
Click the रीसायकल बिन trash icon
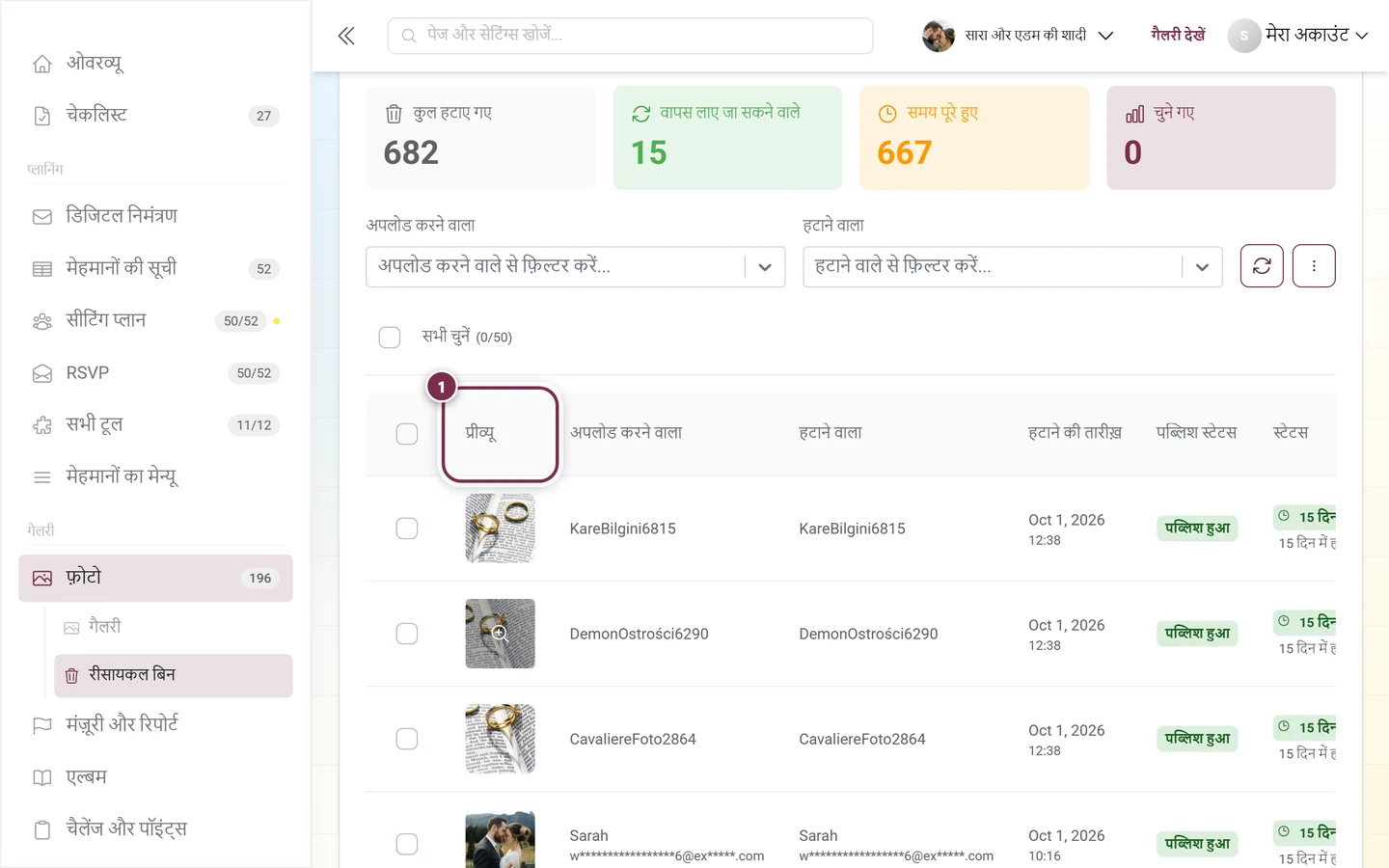(71, 676)
